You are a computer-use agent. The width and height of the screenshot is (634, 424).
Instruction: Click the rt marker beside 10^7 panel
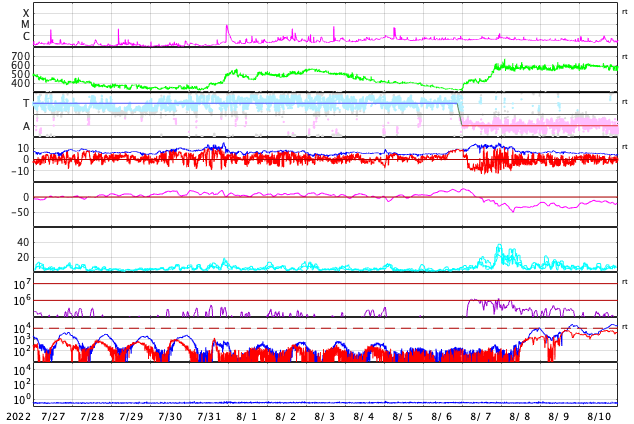[x=625, y=281]
